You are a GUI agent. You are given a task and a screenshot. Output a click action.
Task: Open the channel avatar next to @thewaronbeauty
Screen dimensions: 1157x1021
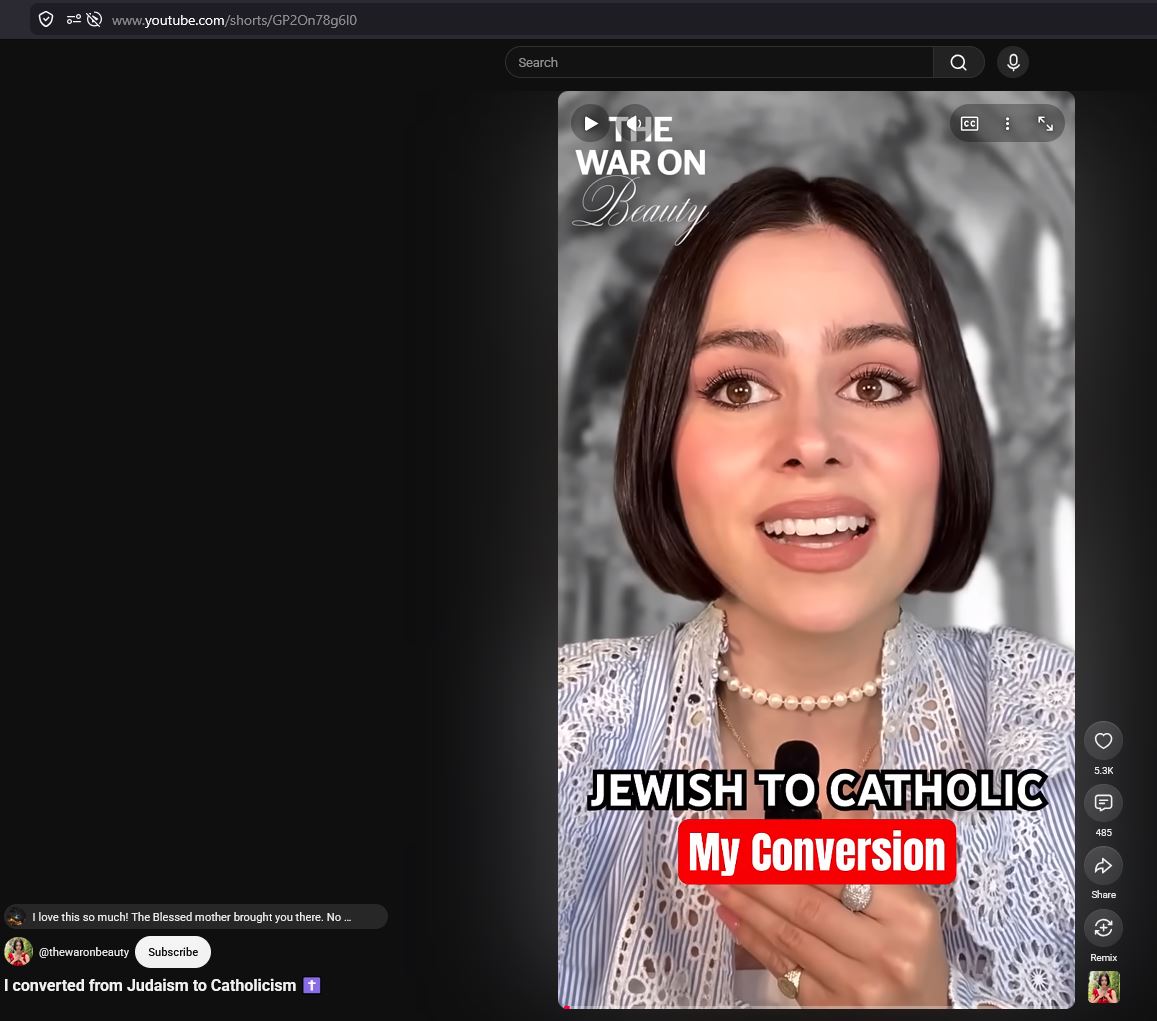click(x=18, y=952)
